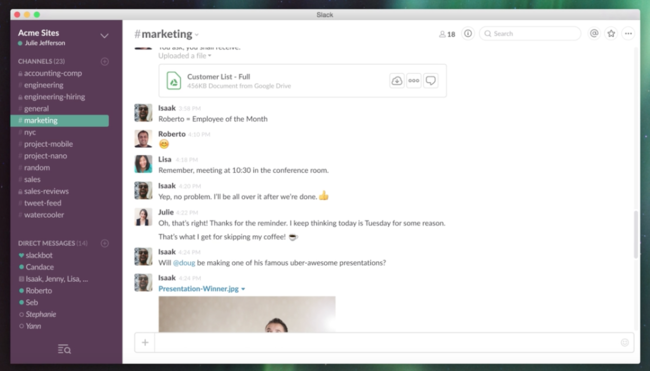The image size is (650, 371).
Task: Click the thumbs up emoji in Isaak's message
Action: 324,196
